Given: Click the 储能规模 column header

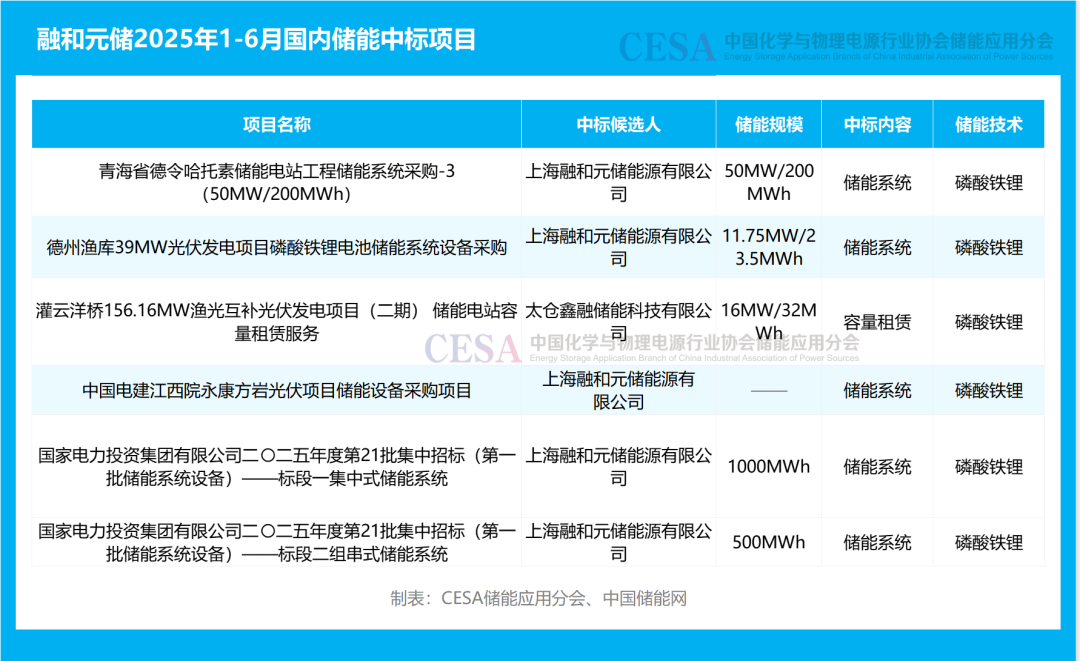Looking at the screenshot, I should [768, 125].
